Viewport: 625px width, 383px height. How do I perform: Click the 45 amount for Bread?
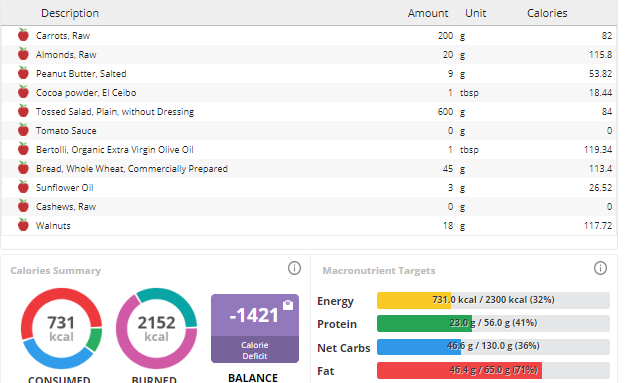point(448,169)
